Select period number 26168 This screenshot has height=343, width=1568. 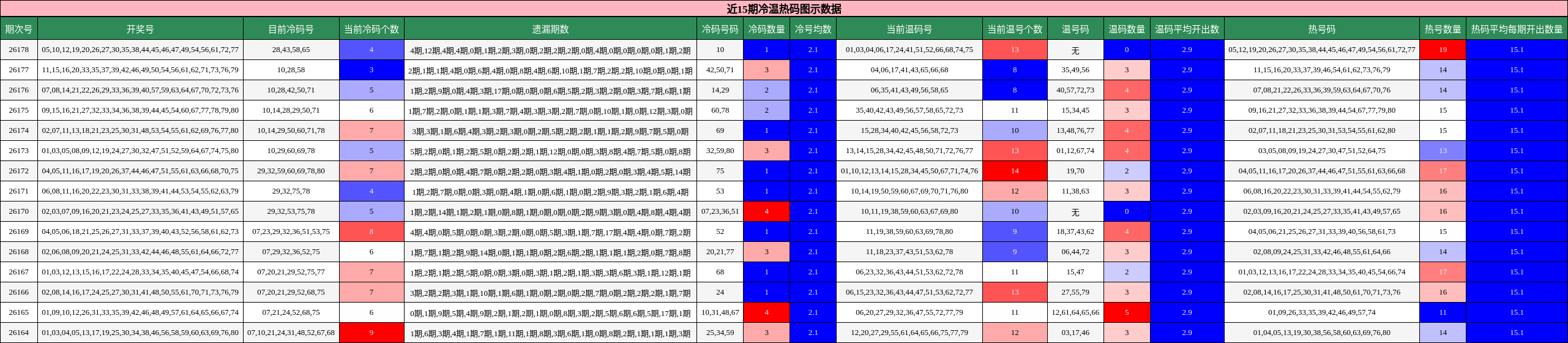(18, 252)
